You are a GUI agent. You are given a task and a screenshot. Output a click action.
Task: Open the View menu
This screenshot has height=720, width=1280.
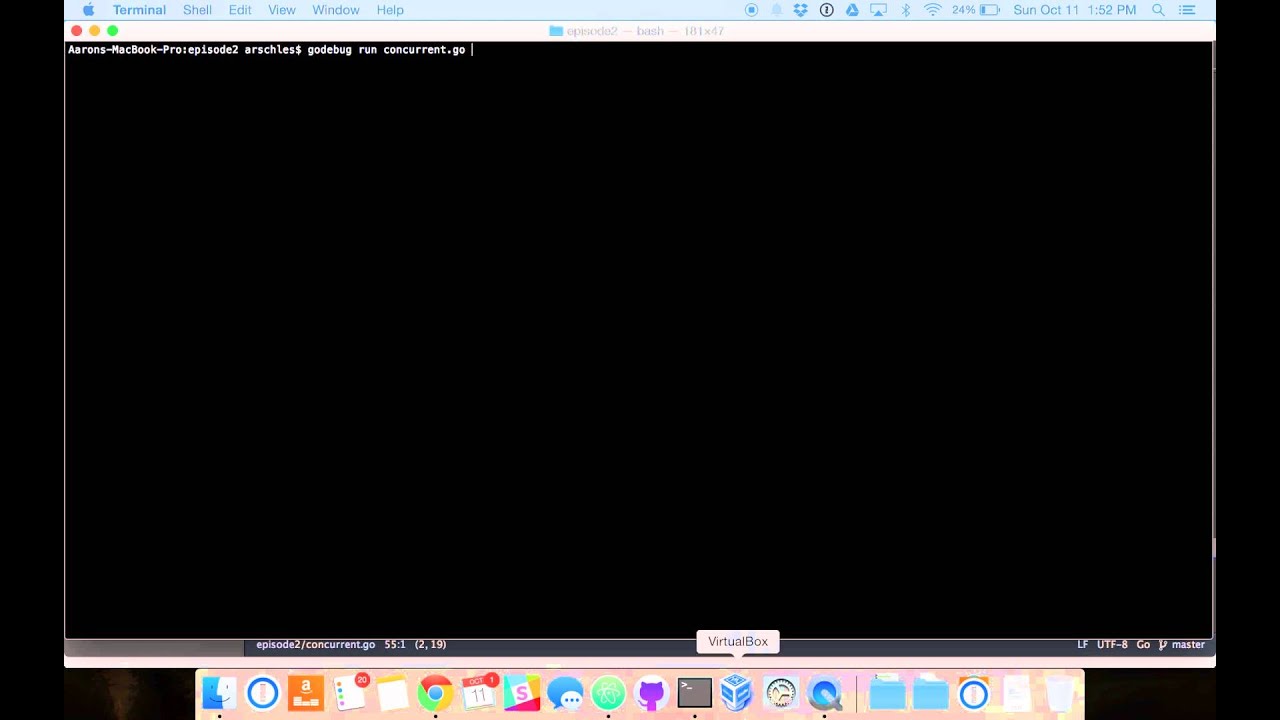(x=282, y=10)
